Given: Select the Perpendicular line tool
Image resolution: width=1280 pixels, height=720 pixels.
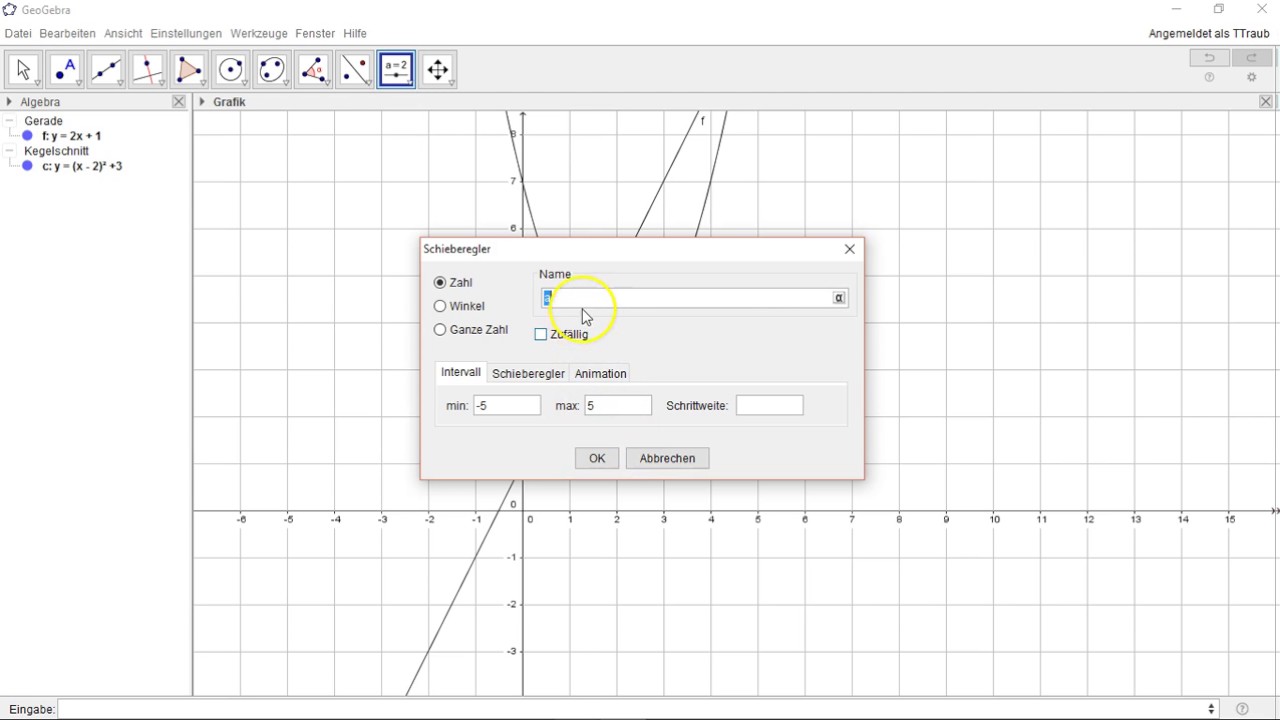Looking at the screenshot, I should click(148, 69).
